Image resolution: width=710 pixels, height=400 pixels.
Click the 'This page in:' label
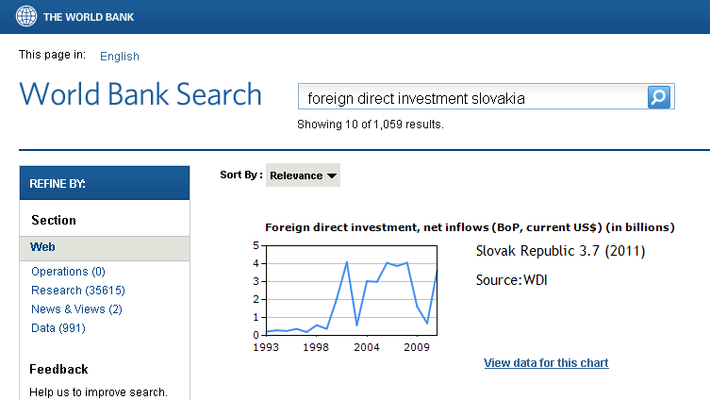pyautogui.click(x=52, y=55)
